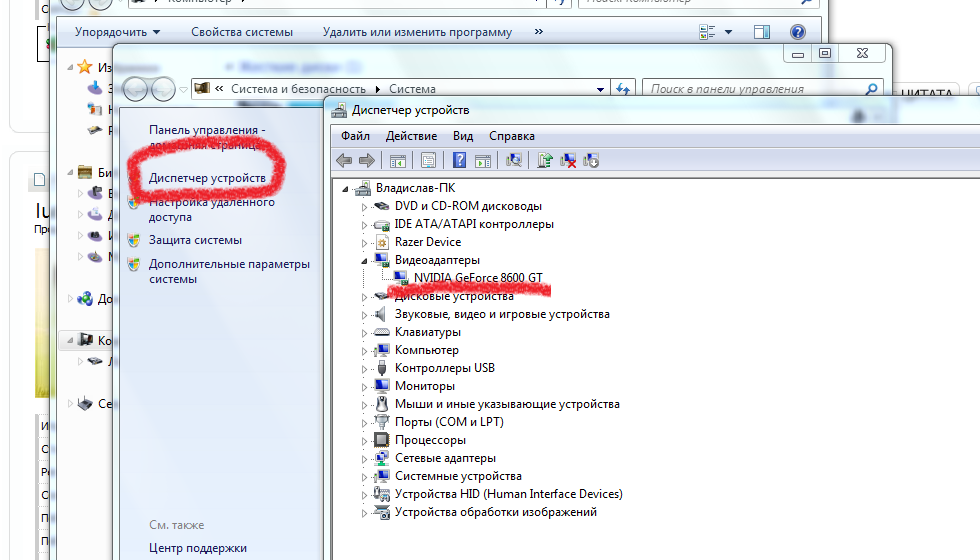Open Защита системы link
Image resolution: width=980 pixels, height=560 pixels.
pyautogui.click(x=195, y=240)
